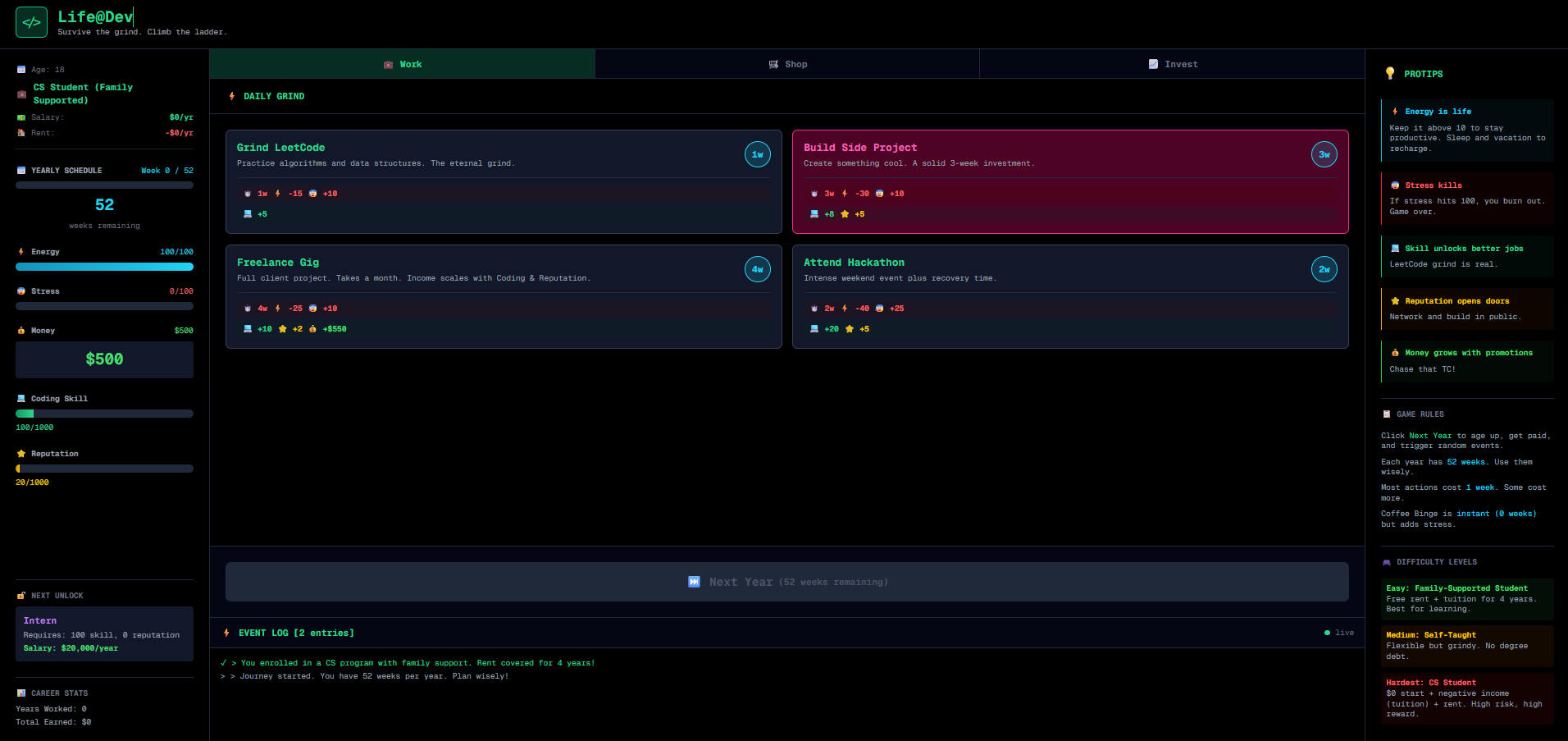Click the Coding Skill laptop icon
This screenshot has height=741, width=1568.
(21, 399)
